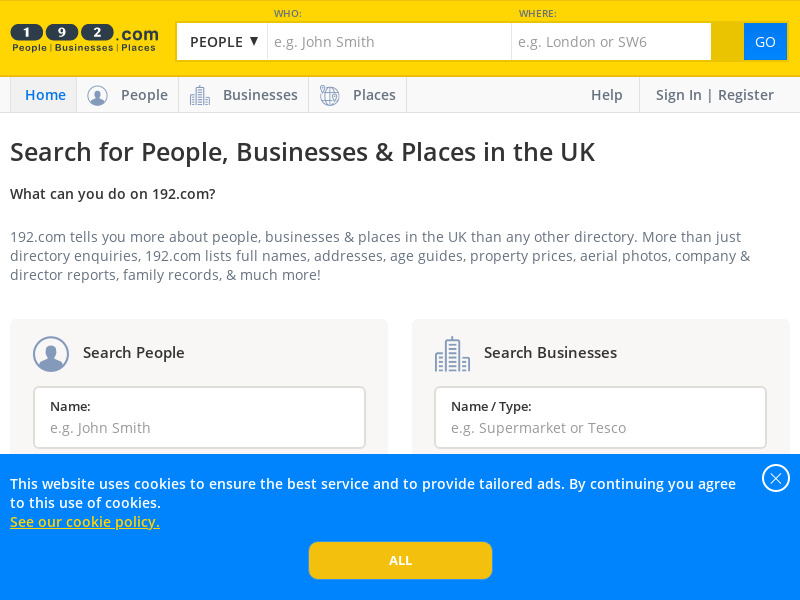Click the avatar icon beside Search People
Screen dimensions: 800x600
51,353
